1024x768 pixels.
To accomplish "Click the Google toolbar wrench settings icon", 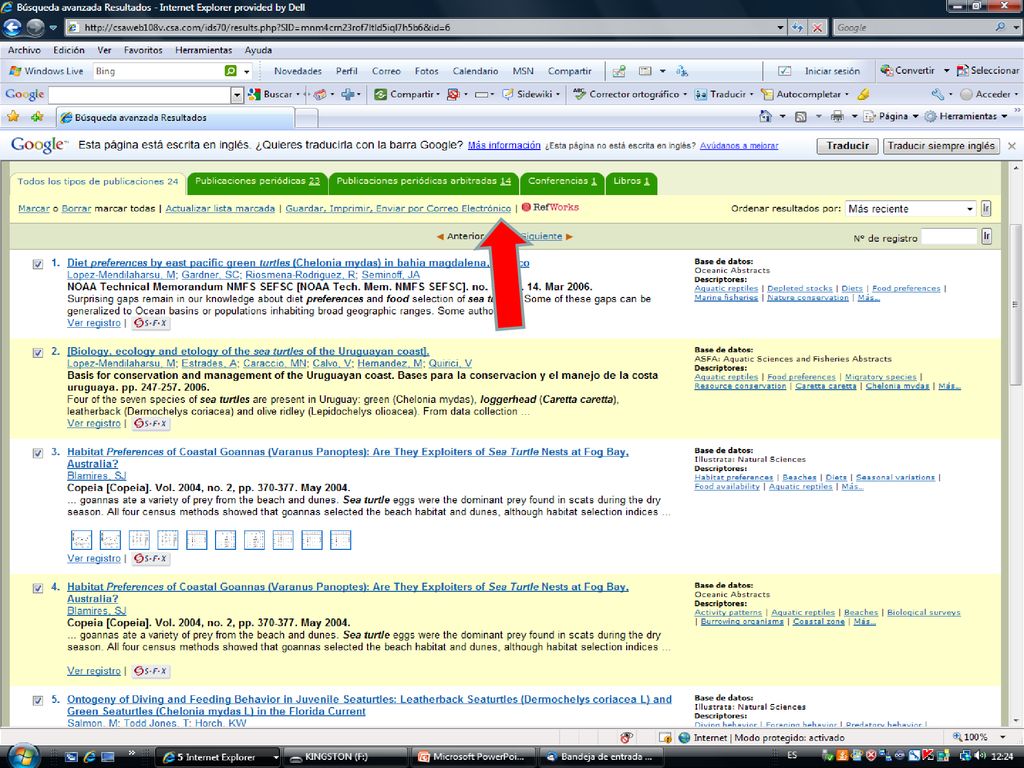I will (x=938, y=94).
